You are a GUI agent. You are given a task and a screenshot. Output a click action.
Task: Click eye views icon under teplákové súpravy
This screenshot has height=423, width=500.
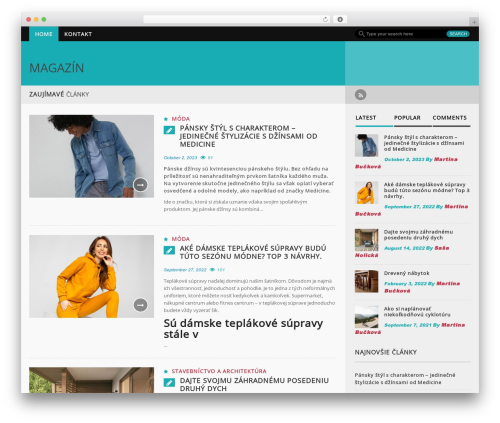tap(212, 270)
